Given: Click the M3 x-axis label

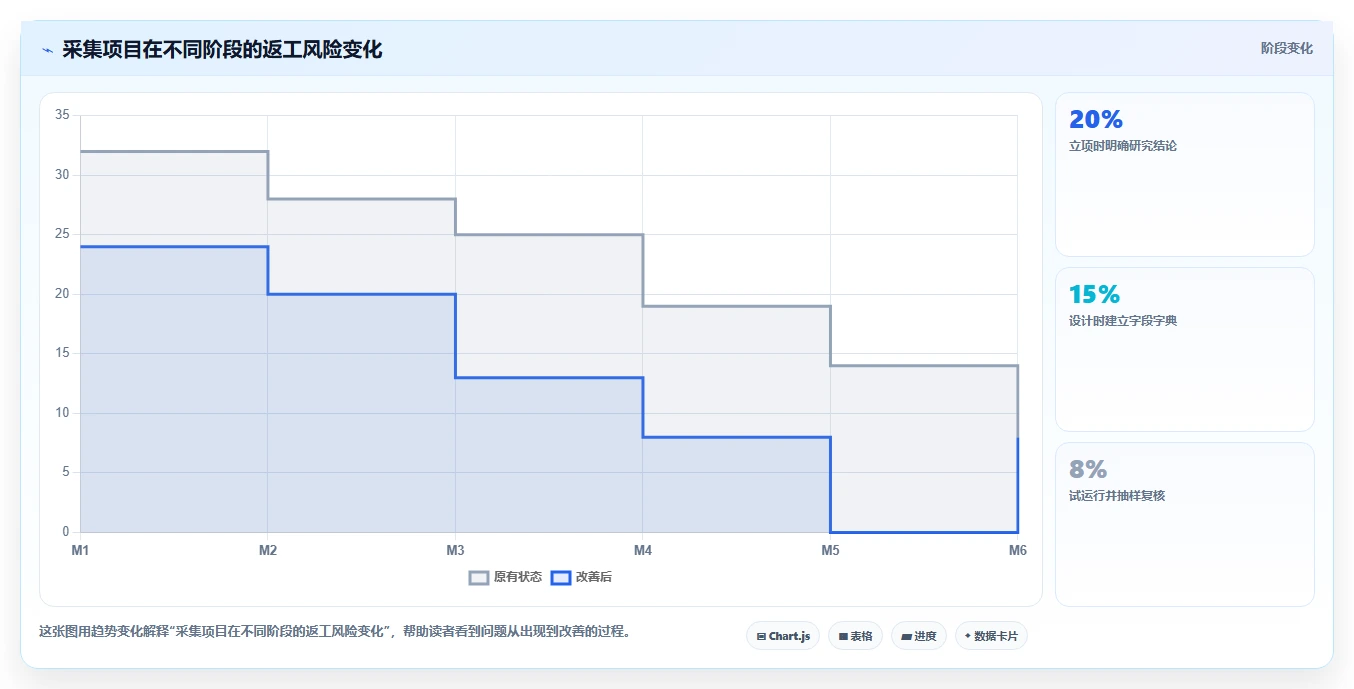Looking at the screenshot, I should click(x=455, y=550).
